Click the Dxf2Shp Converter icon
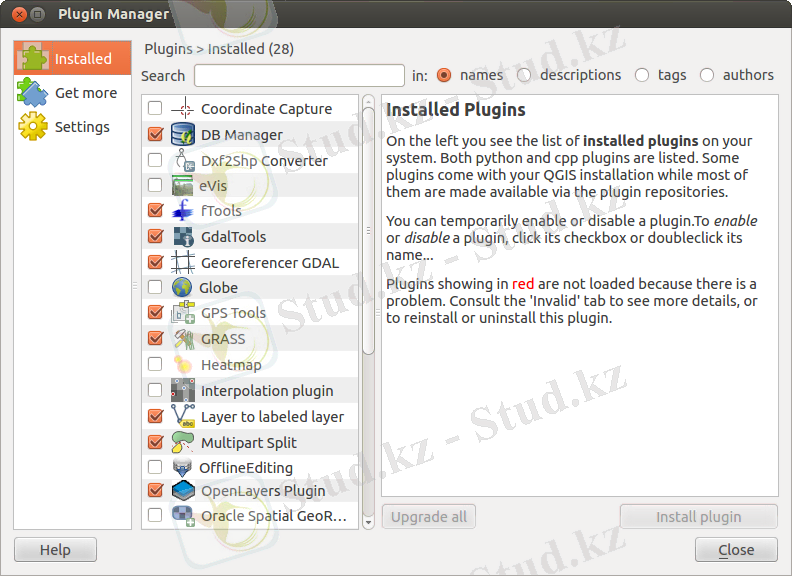Viewport: 792px width, 576px height. coord(184,160)
